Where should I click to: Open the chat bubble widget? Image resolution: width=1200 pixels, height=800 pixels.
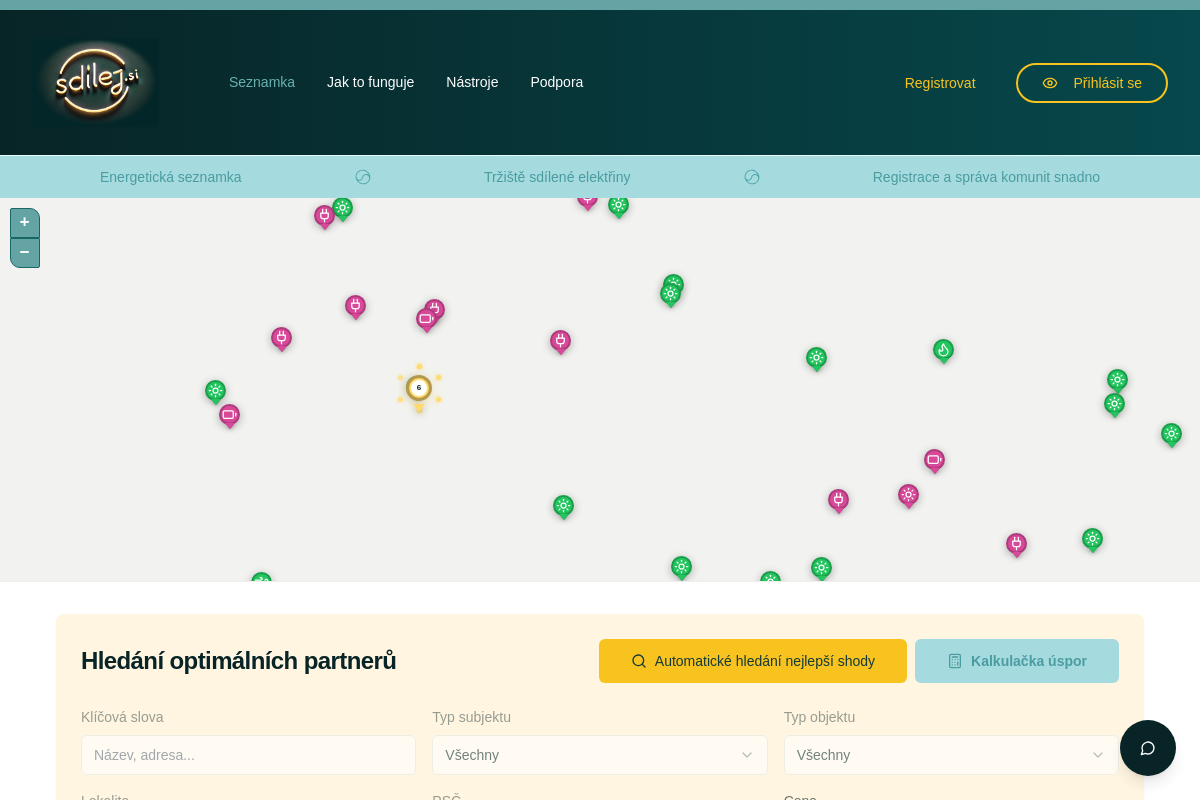point(1147,748)
